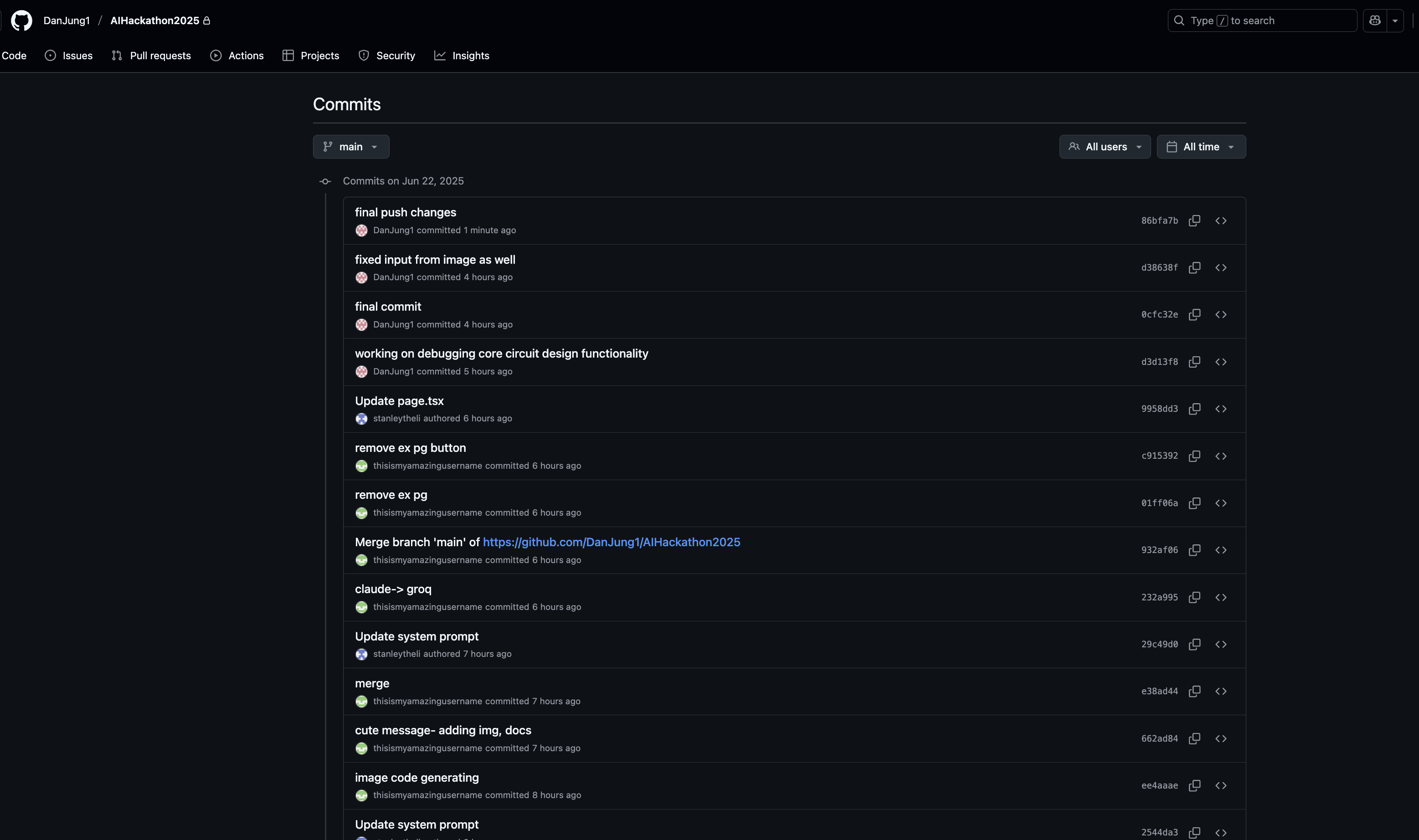
Task: Copy full SHA for commit e38ad44
Action: [x=1194, y=691]
